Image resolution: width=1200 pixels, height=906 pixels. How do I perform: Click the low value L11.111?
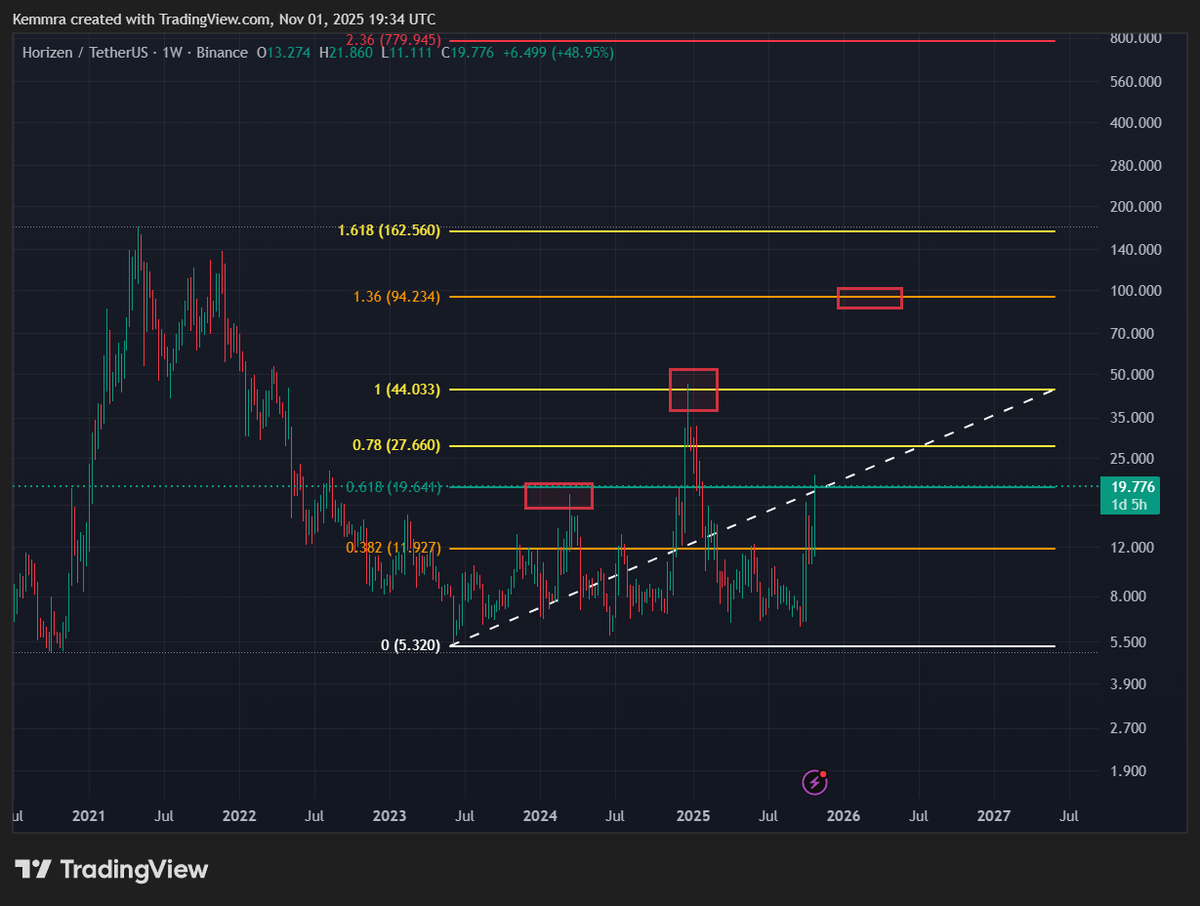click(405, 52)
